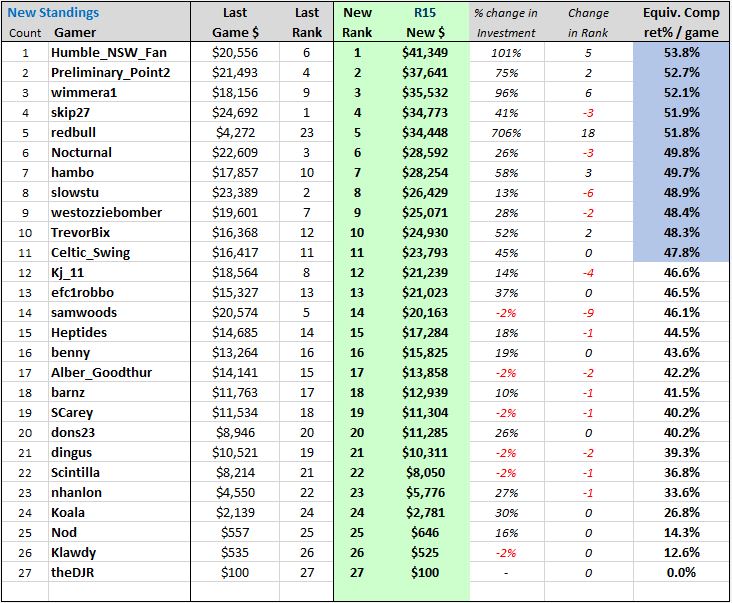
Task: Select the theDJR gamer name cell
Action: click(119, 573)
